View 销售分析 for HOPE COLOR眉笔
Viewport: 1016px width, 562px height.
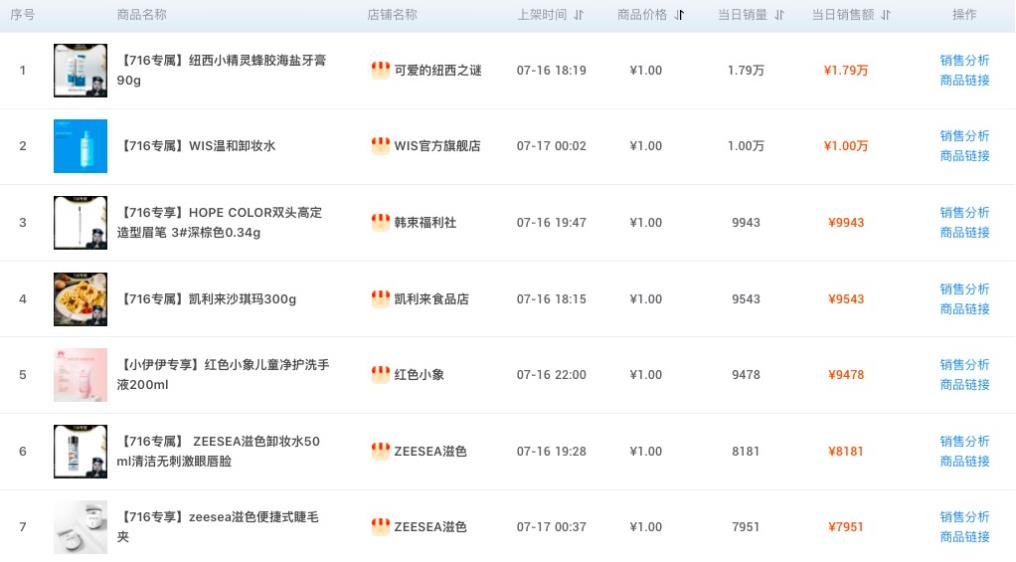coord(964,212)
